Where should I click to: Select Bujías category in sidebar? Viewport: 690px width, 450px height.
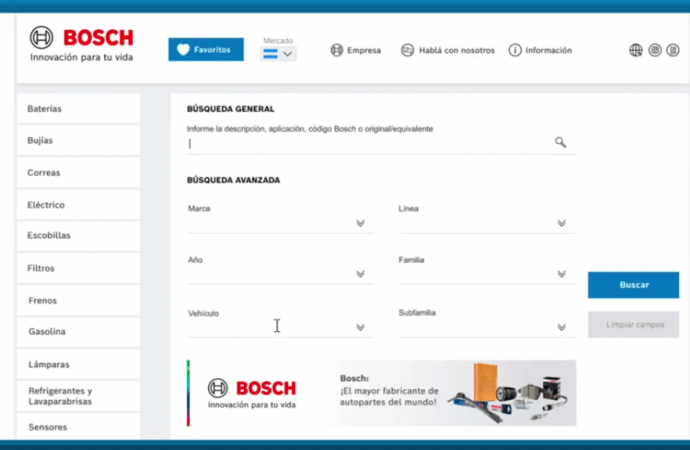coord(78,140)
